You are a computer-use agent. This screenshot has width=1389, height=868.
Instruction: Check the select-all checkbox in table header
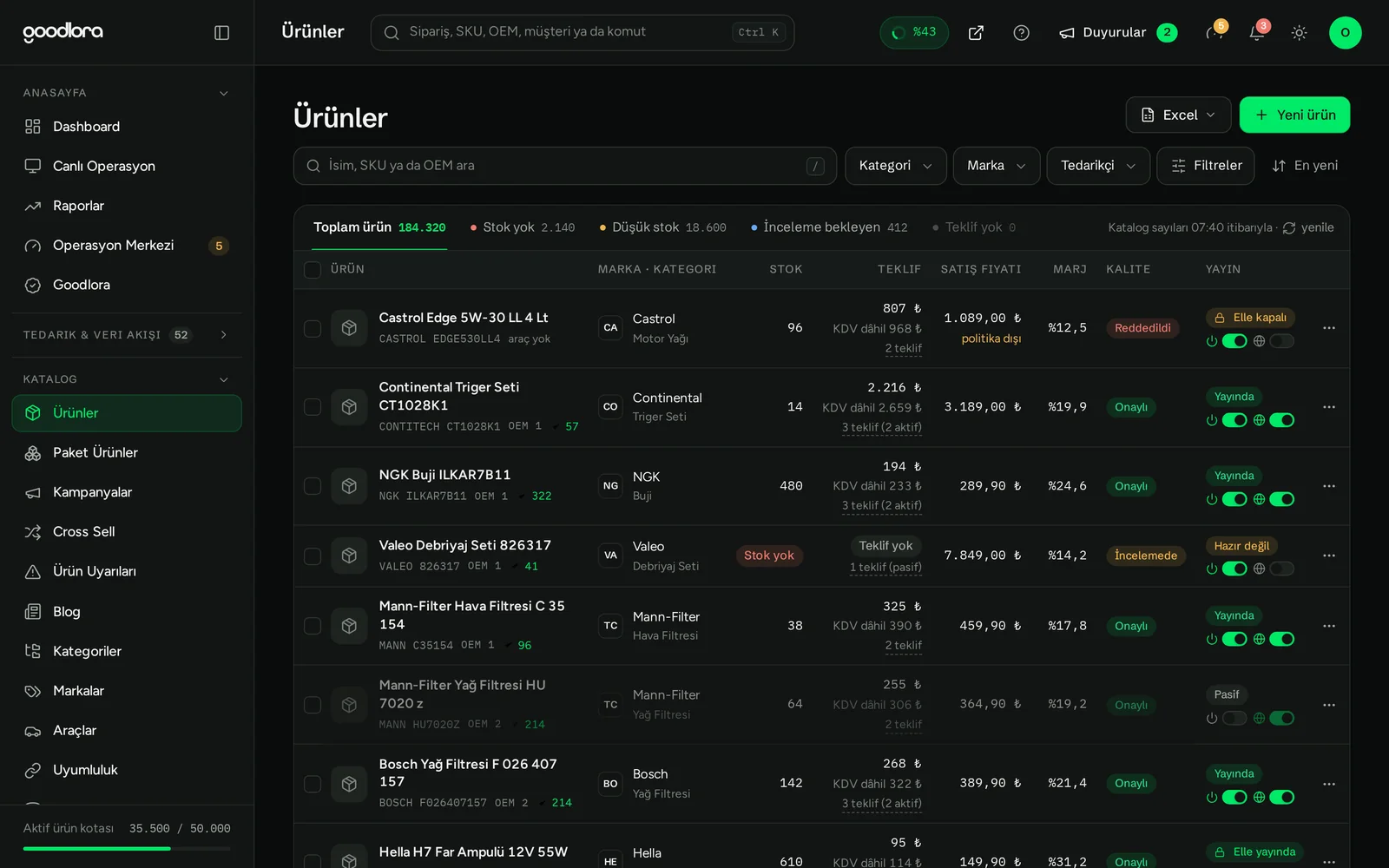313,269
